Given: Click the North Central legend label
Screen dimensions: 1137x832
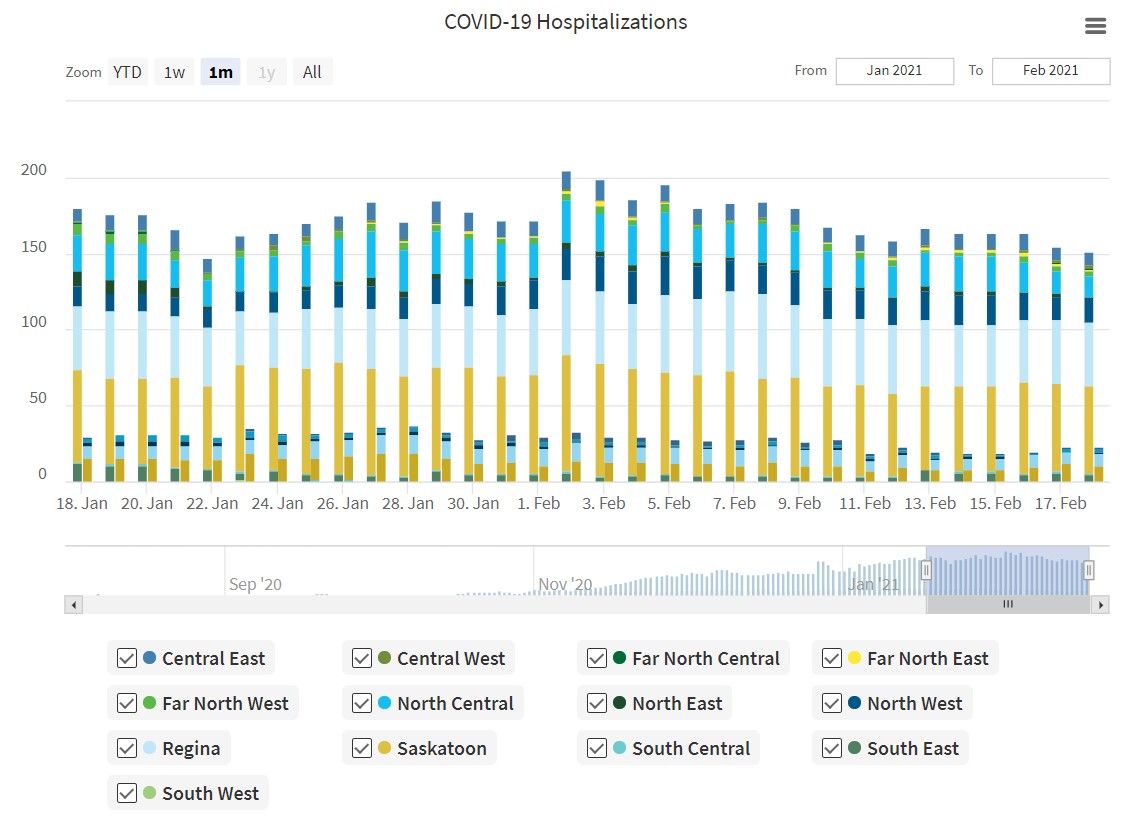Looking at the screenshot, I should click(455, 704).
